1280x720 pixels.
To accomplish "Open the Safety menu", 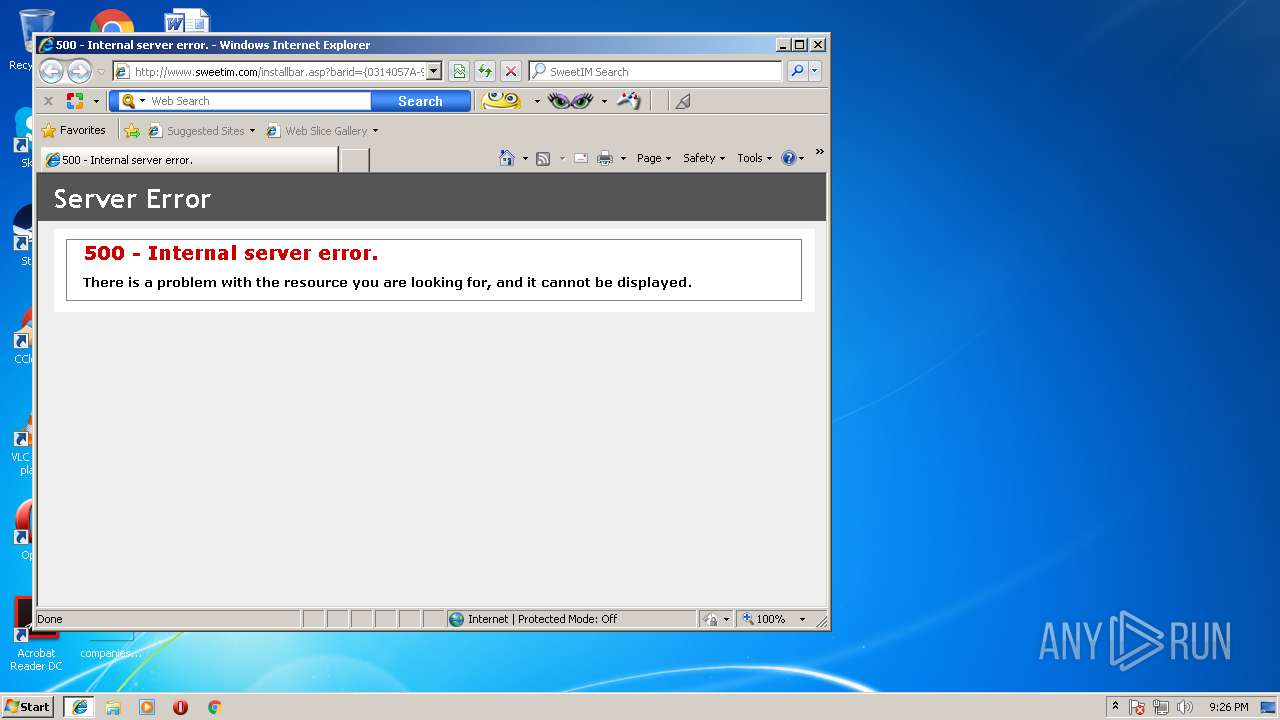I will 704,158.
